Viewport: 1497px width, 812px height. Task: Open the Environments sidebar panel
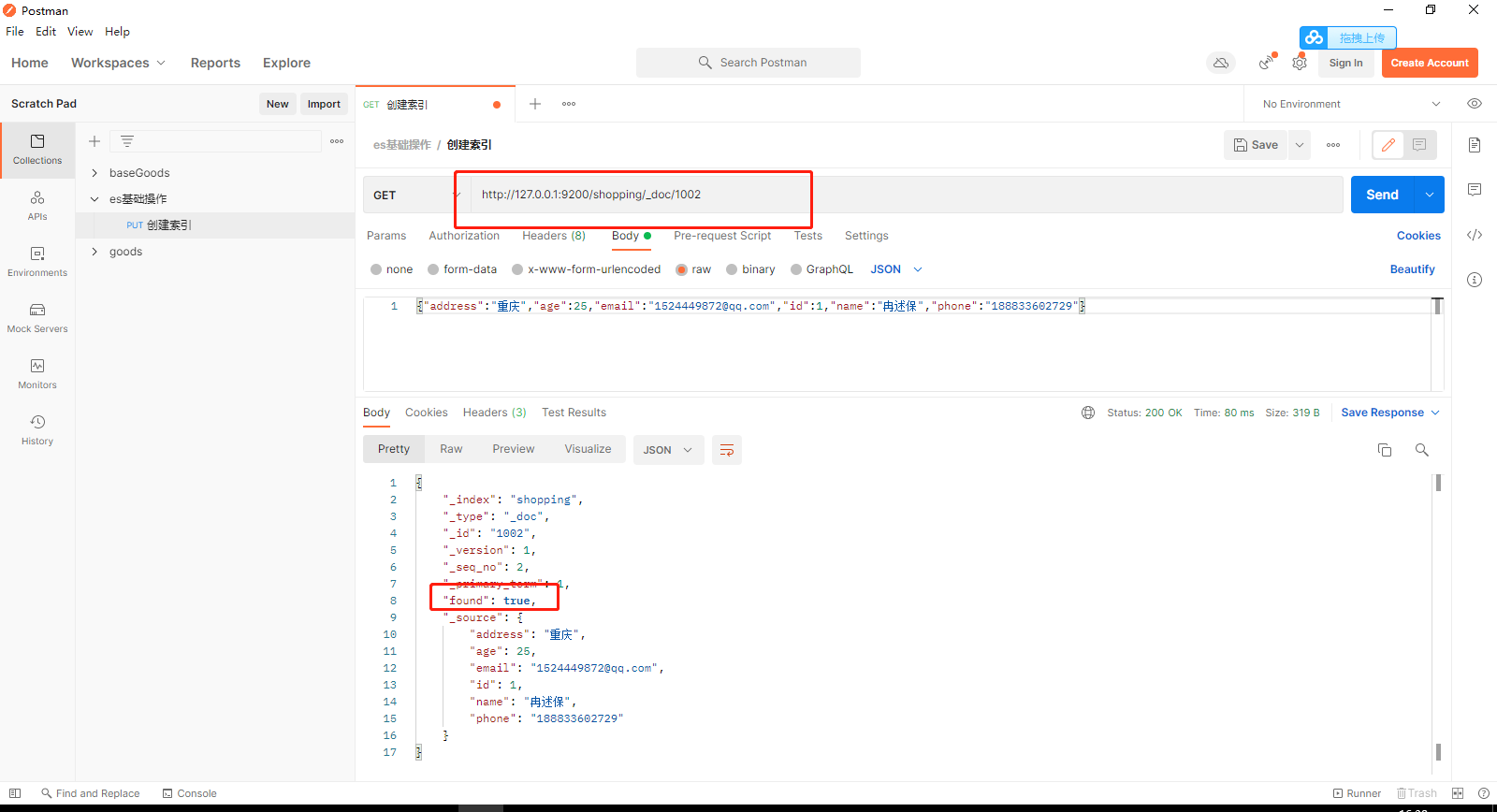point(37,262)
